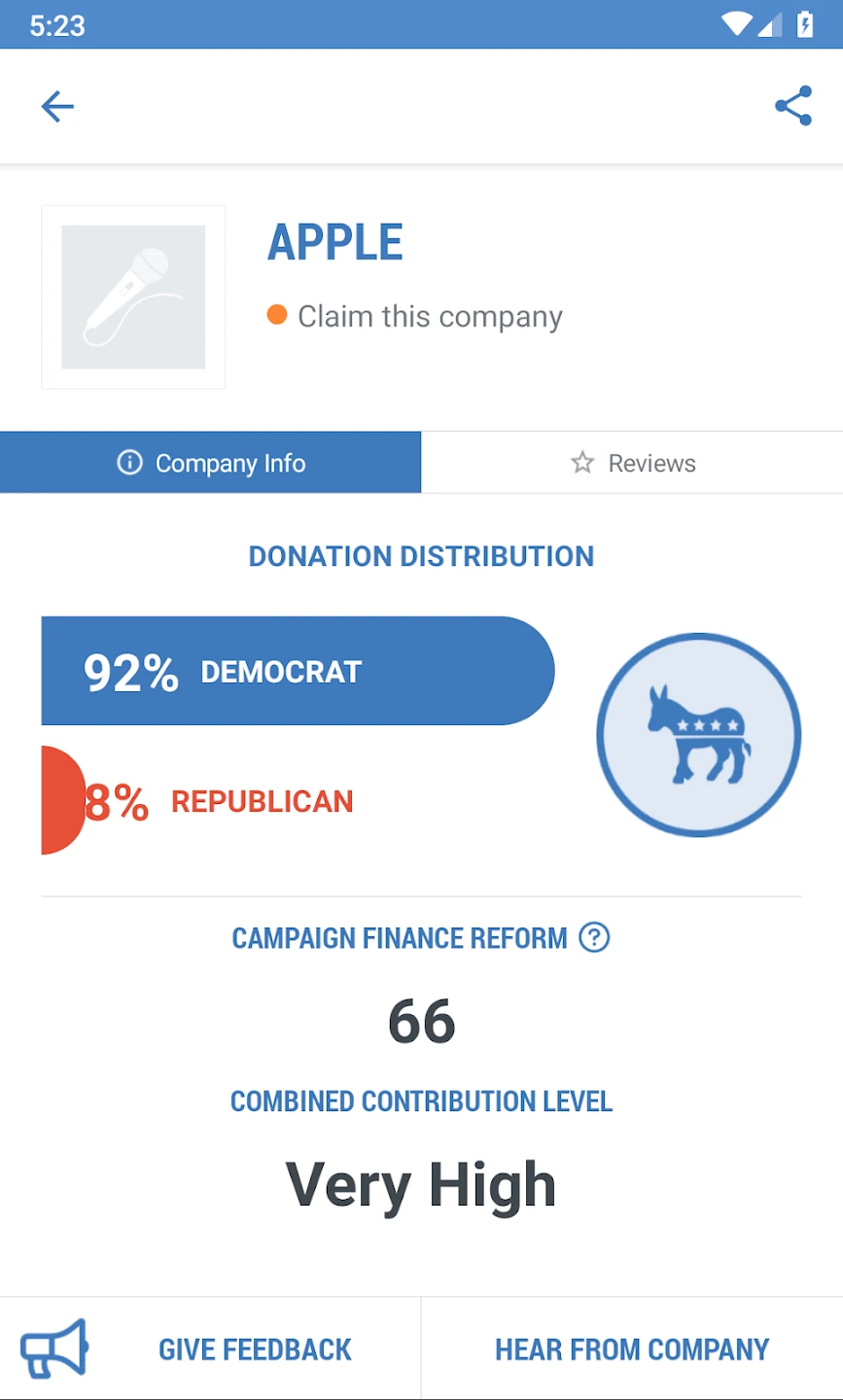This screenshot has height=1400, width=843.
Task: Switch to the Company Info tab
Action: click(211, 463)
